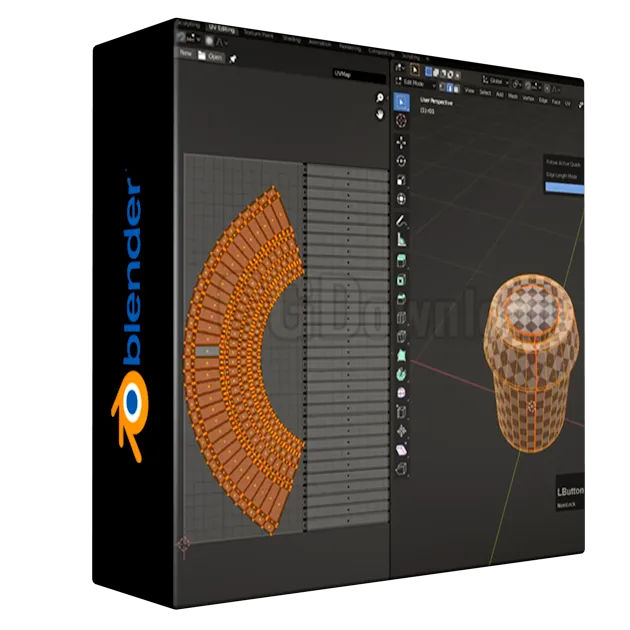The width and height of the screenshot is (630, 630).
Task: Select the Annotate pencil tool
Action: pyautogui.click(x=401, y=221)
